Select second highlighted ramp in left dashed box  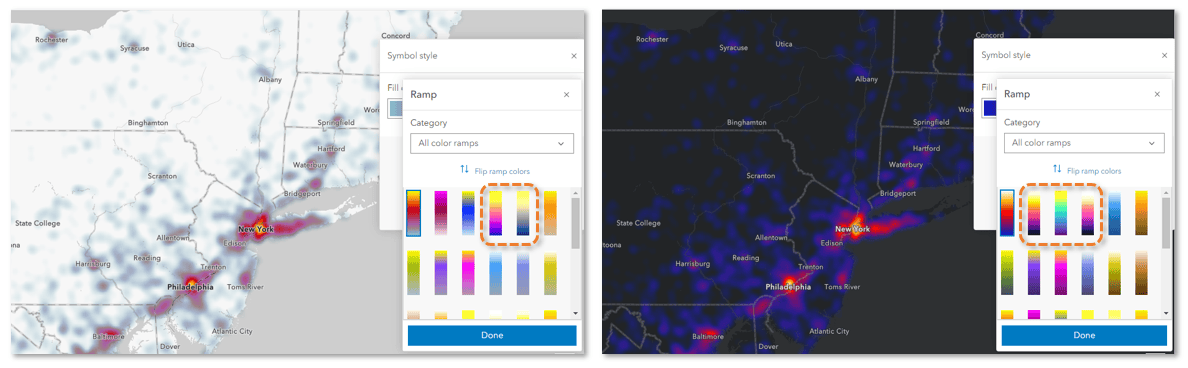tap(524, 213)
